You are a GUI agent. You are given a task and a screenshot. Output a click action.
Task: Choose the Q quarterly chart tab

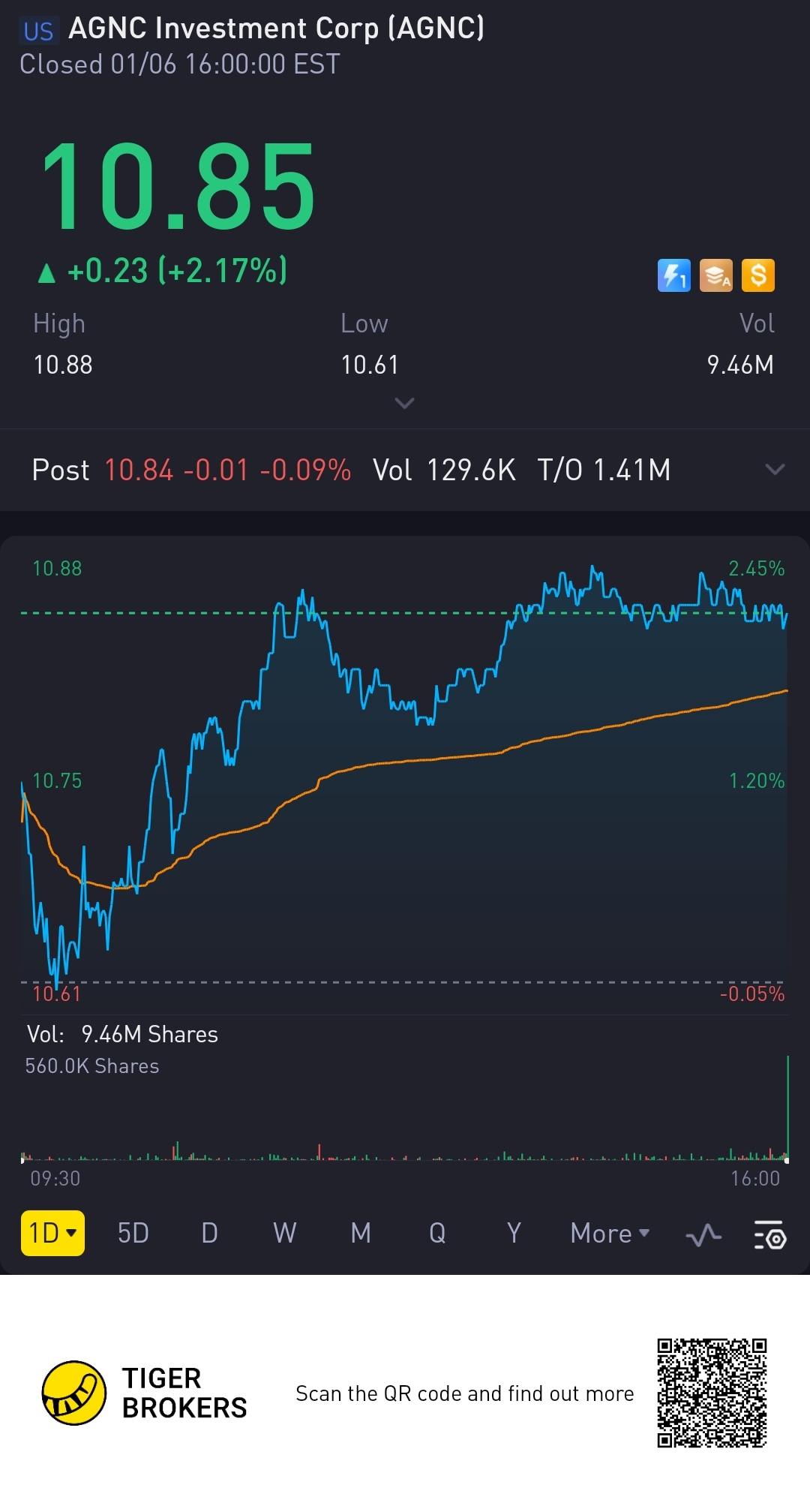click(437, 1233)
